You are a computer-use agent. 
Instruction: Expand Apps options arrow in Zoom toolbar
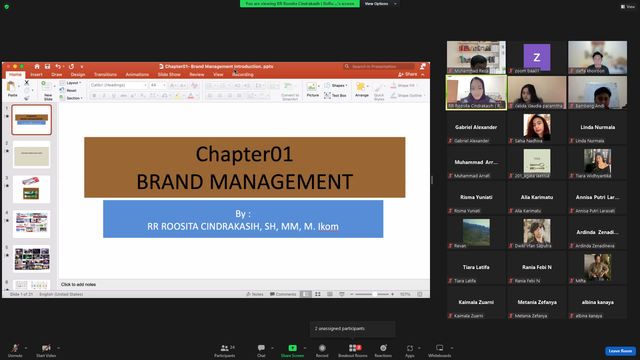419,348
